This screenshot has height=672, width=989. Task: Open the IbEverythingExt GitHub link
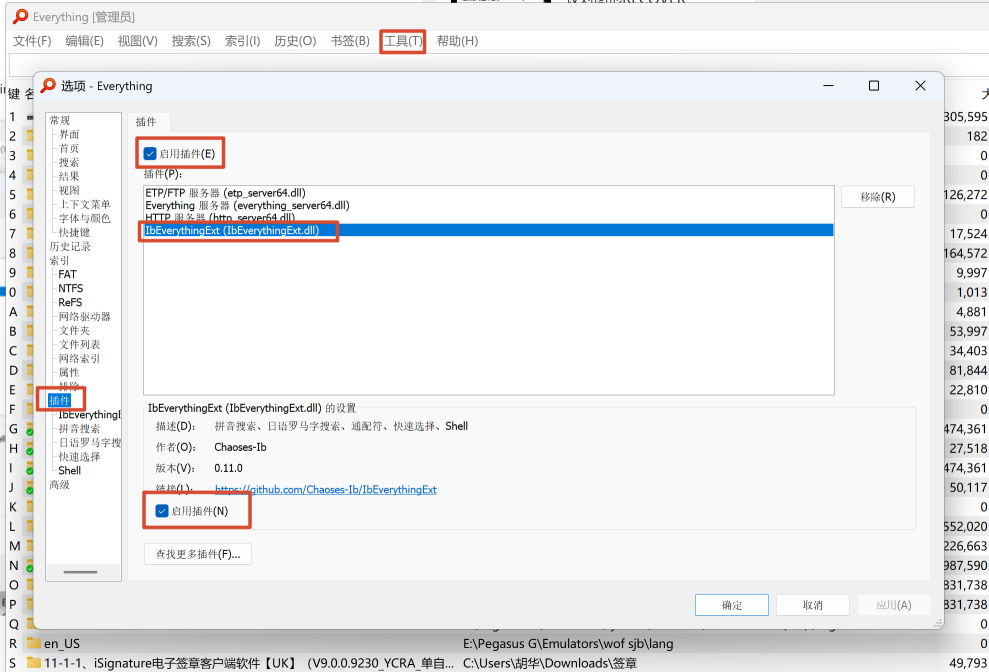click(x=325, y=490)
